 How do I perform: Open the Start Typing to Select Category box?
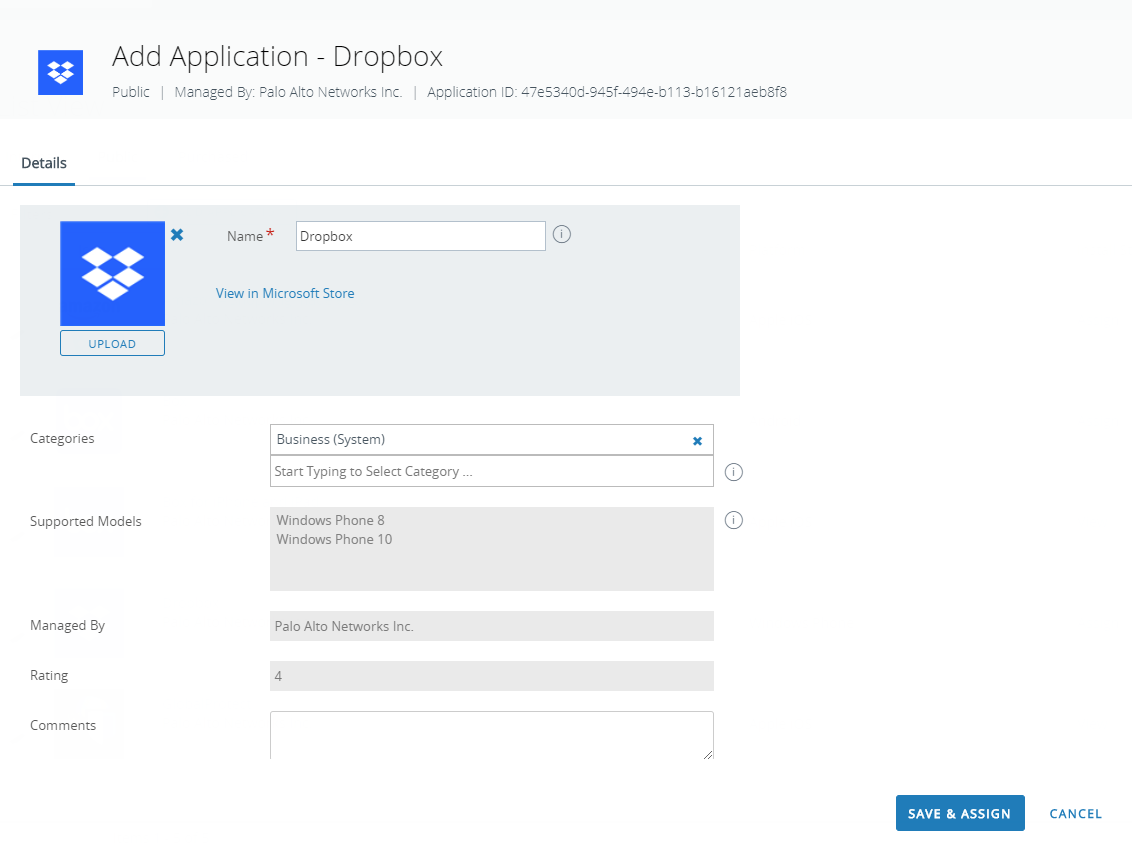click(491, 471)
